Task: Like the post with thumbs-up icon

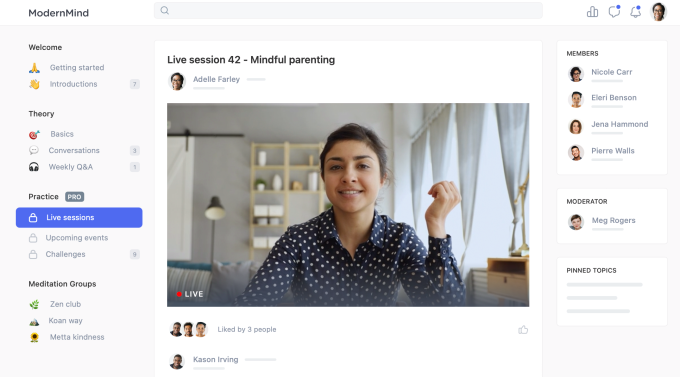Action: pyautogui.click(x=523, y=330)
